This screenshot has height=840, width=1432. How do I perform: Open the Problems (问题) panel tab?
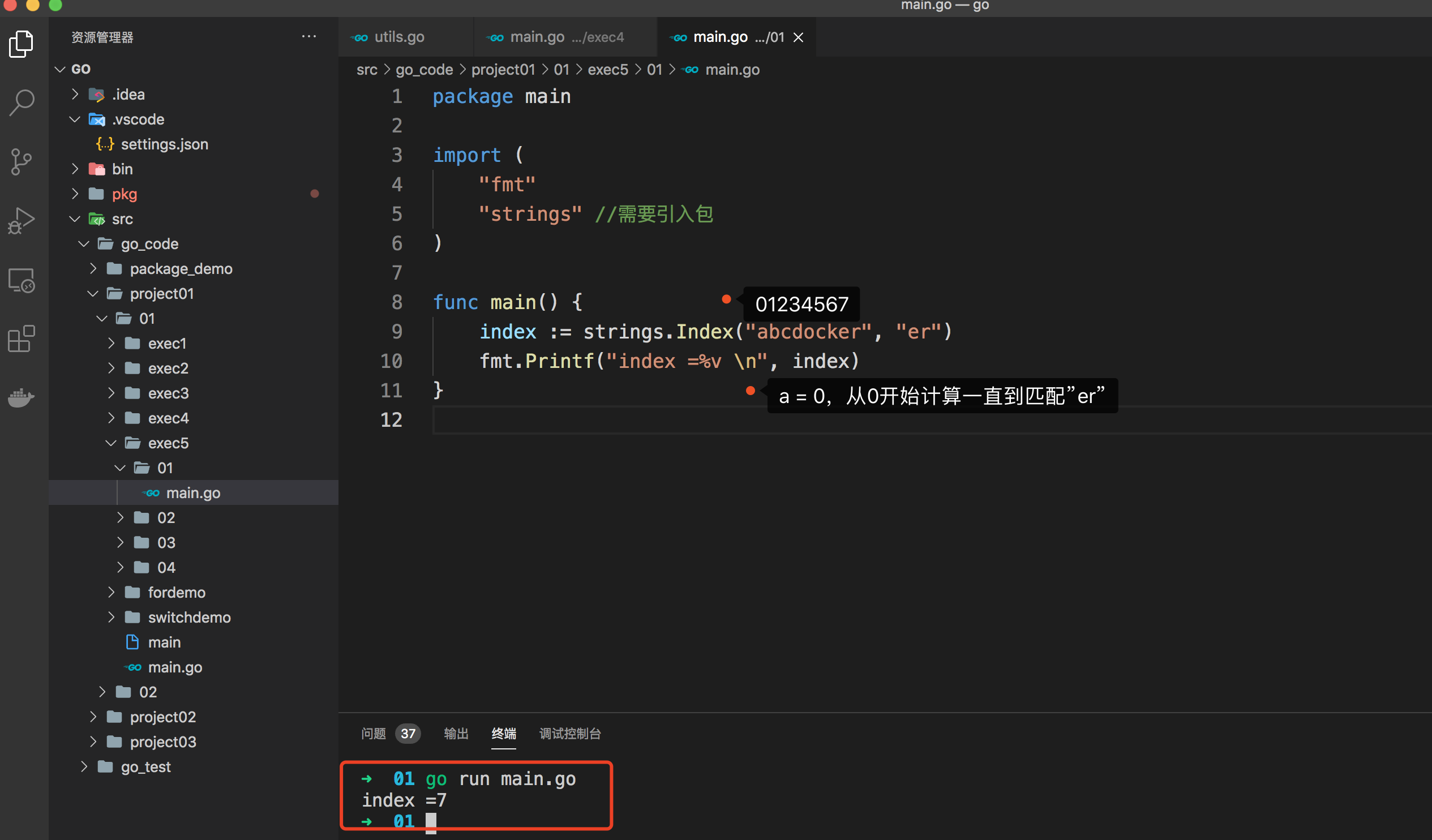point(374,733)
